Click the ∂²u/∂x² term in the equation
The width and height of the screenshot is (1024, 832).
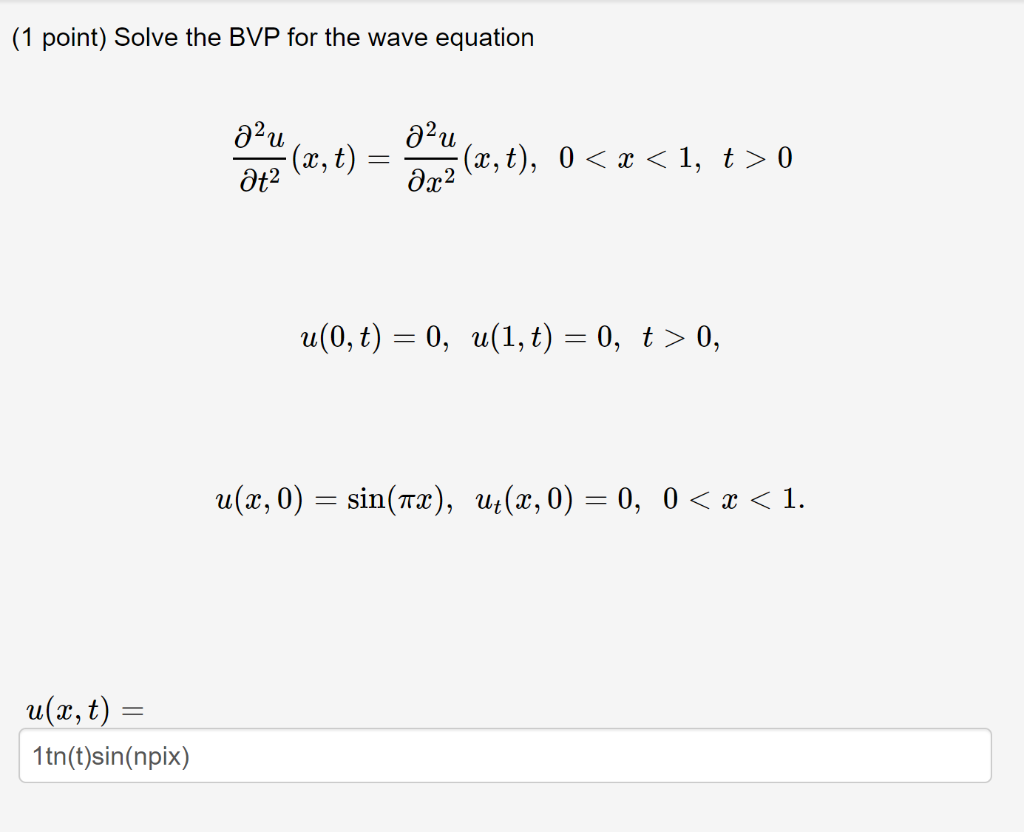click(x=430, y=158)
